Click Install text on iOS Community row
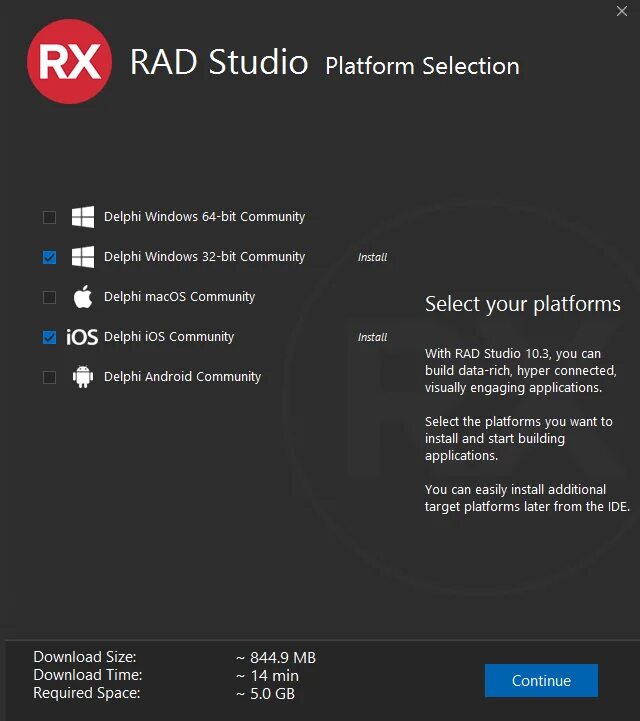 pyautogui.click(x=372, y=337)
